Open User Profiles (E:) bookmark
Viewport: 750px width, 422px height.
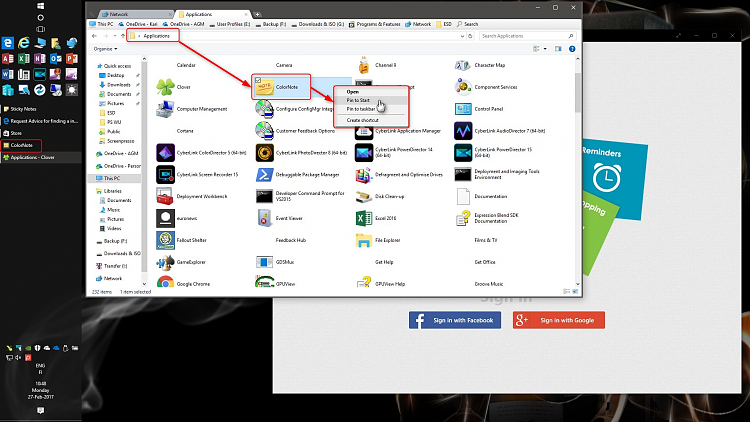[x=230, y=24]
